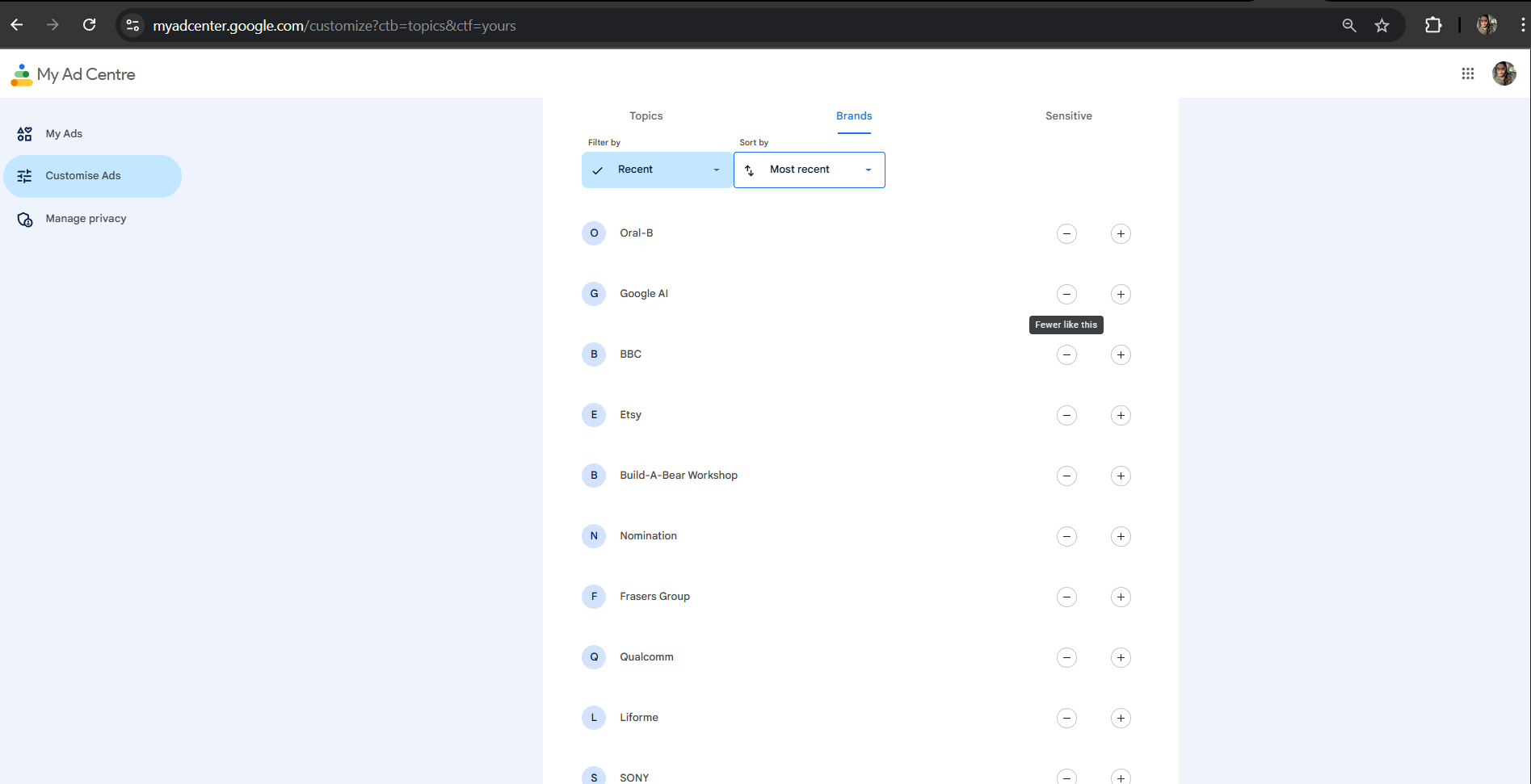This screenshot has height=784, width=1531.
Task: Show more ads like Etsy
Action: click(x=1121, y=415)
